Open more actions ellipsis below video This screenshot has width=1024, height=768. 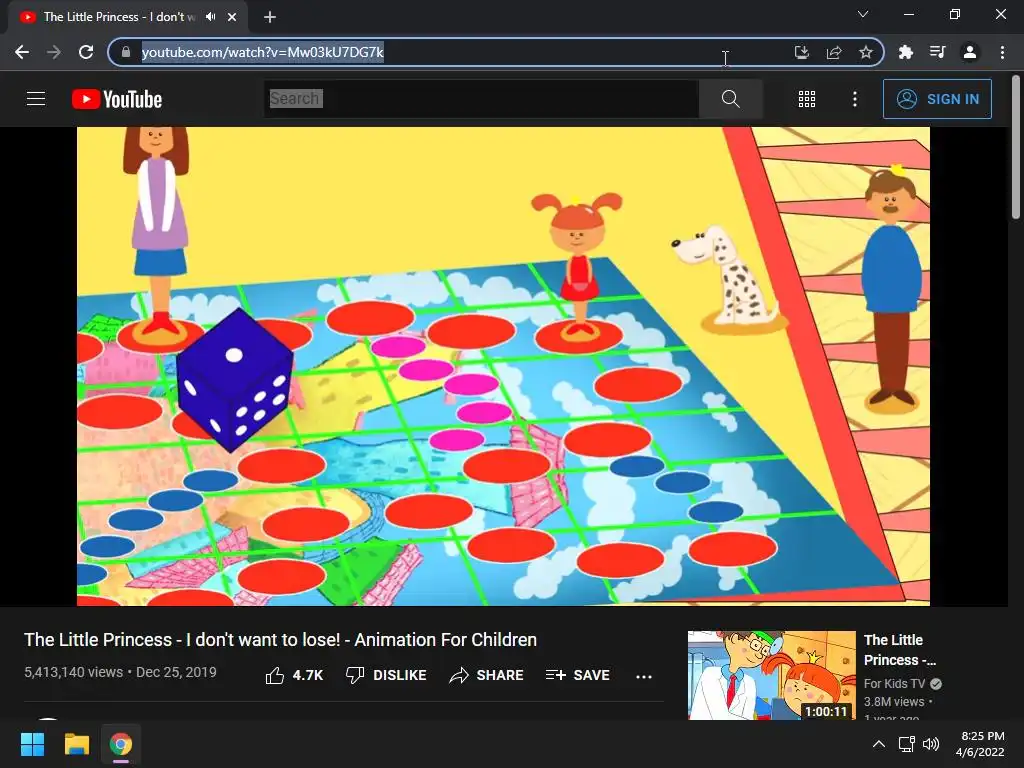(644, 677)
